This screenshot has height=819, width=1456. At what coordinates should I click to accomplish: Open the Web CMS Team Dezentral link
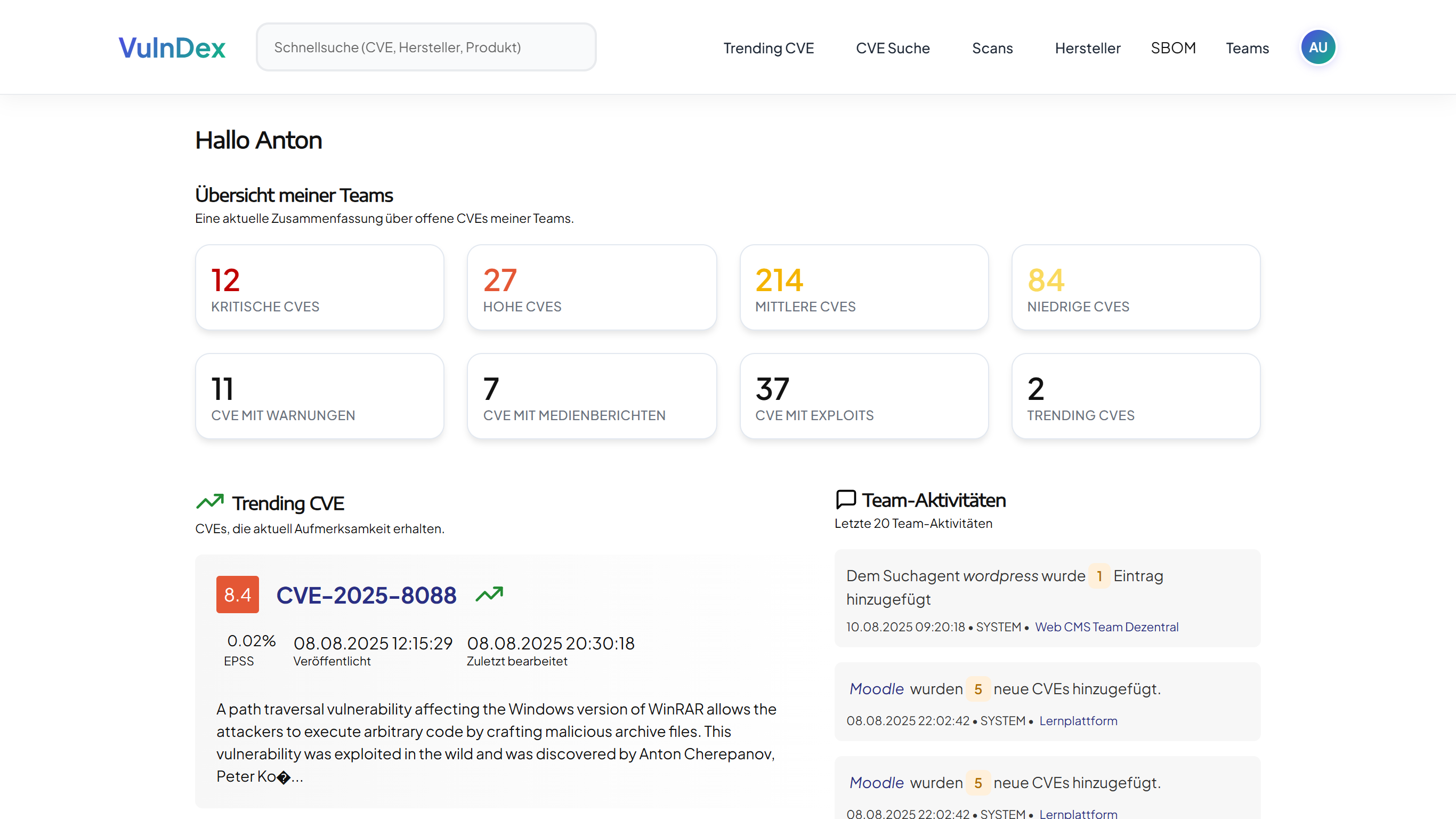[x=1106, y=627]
